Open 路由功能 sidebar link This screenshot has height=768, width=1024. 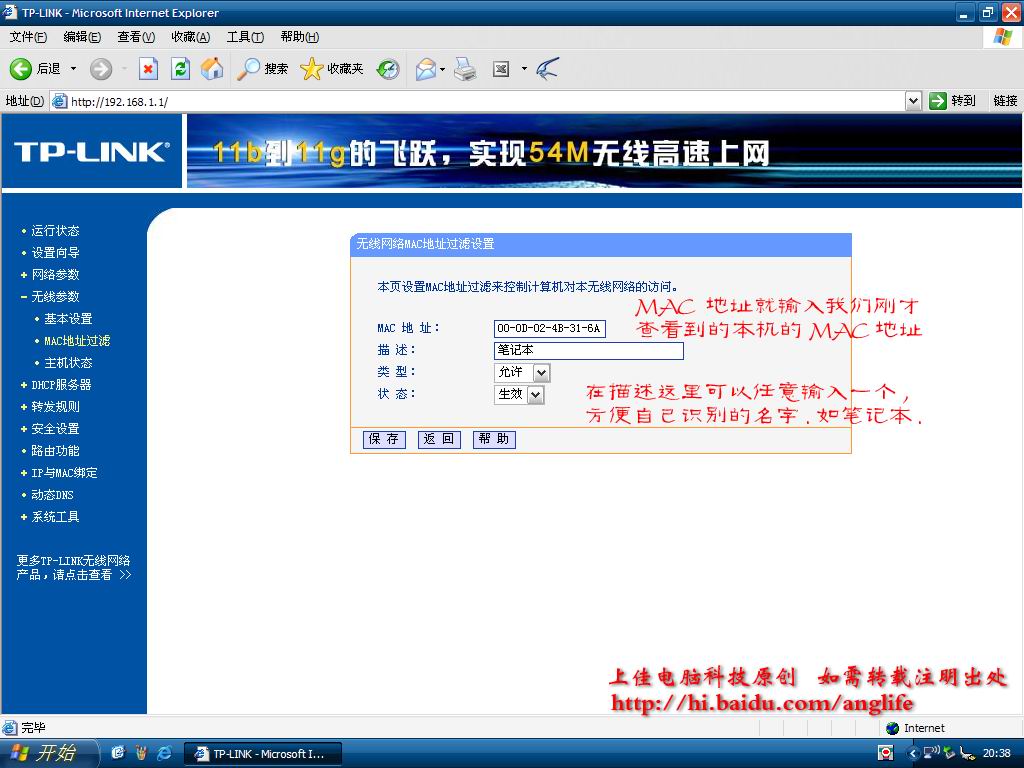55,451
